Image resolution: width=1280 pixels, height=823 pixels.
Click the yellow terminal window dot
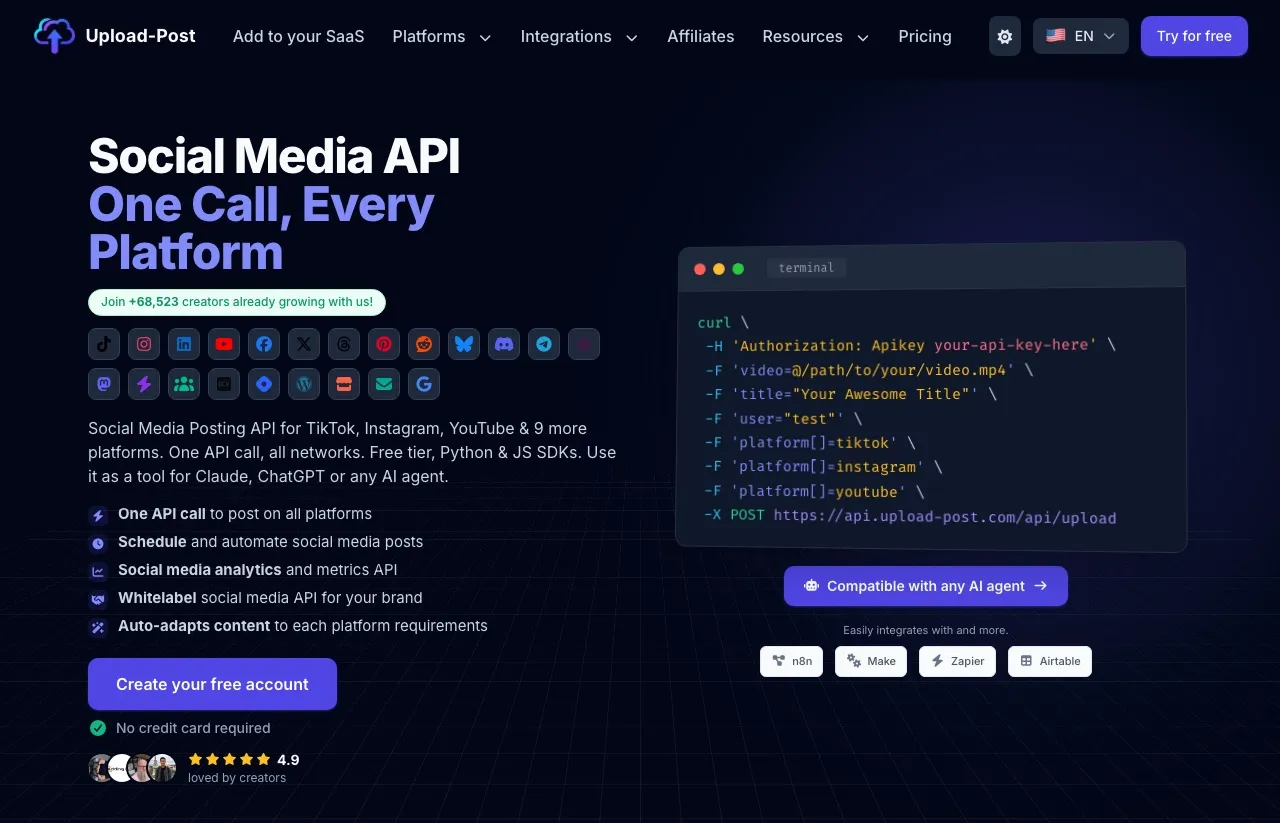tap(719, 269)
